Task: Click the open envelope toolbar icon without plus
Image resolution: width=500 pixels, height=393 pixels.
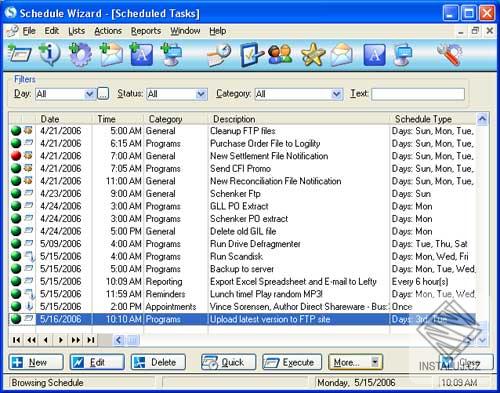Action: (x=342, y=55)
